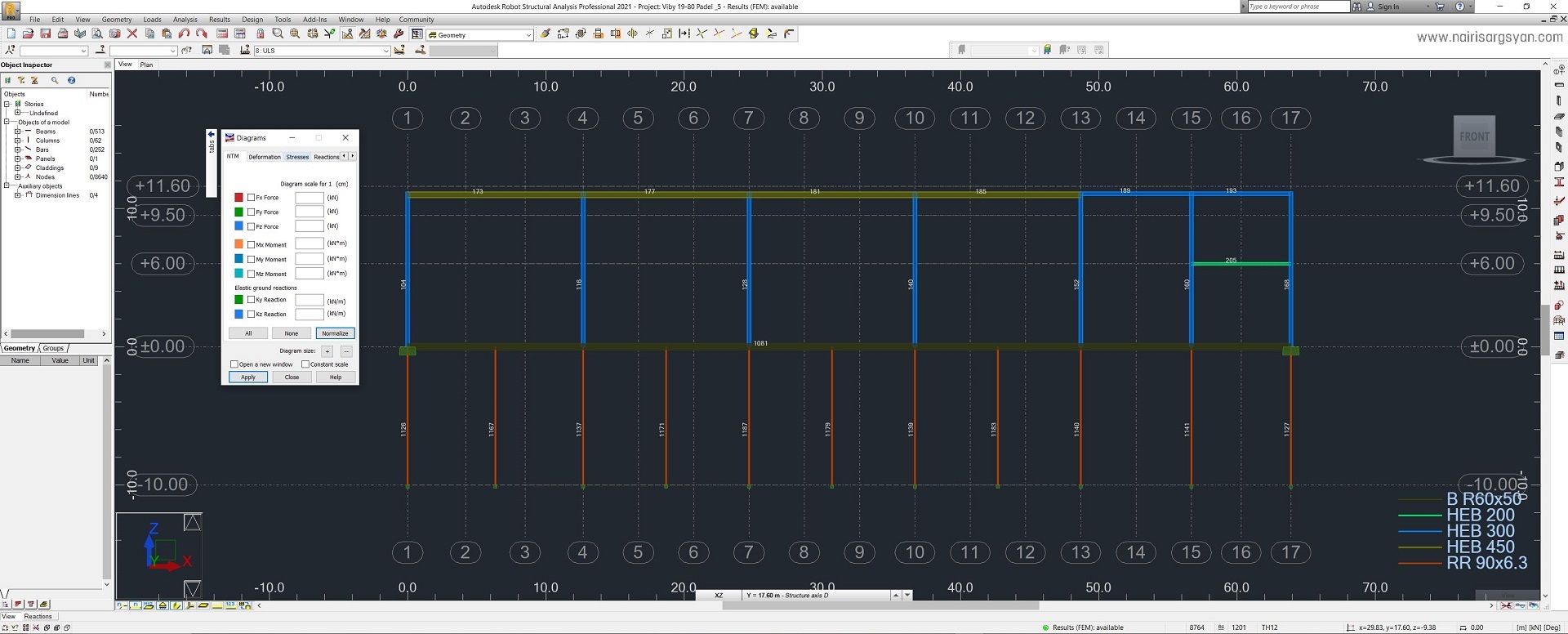Image resolution: width=1568 pixels, height=634 pixels.
Task: Click the All button in Diagrams
Action: coord(248,333)
